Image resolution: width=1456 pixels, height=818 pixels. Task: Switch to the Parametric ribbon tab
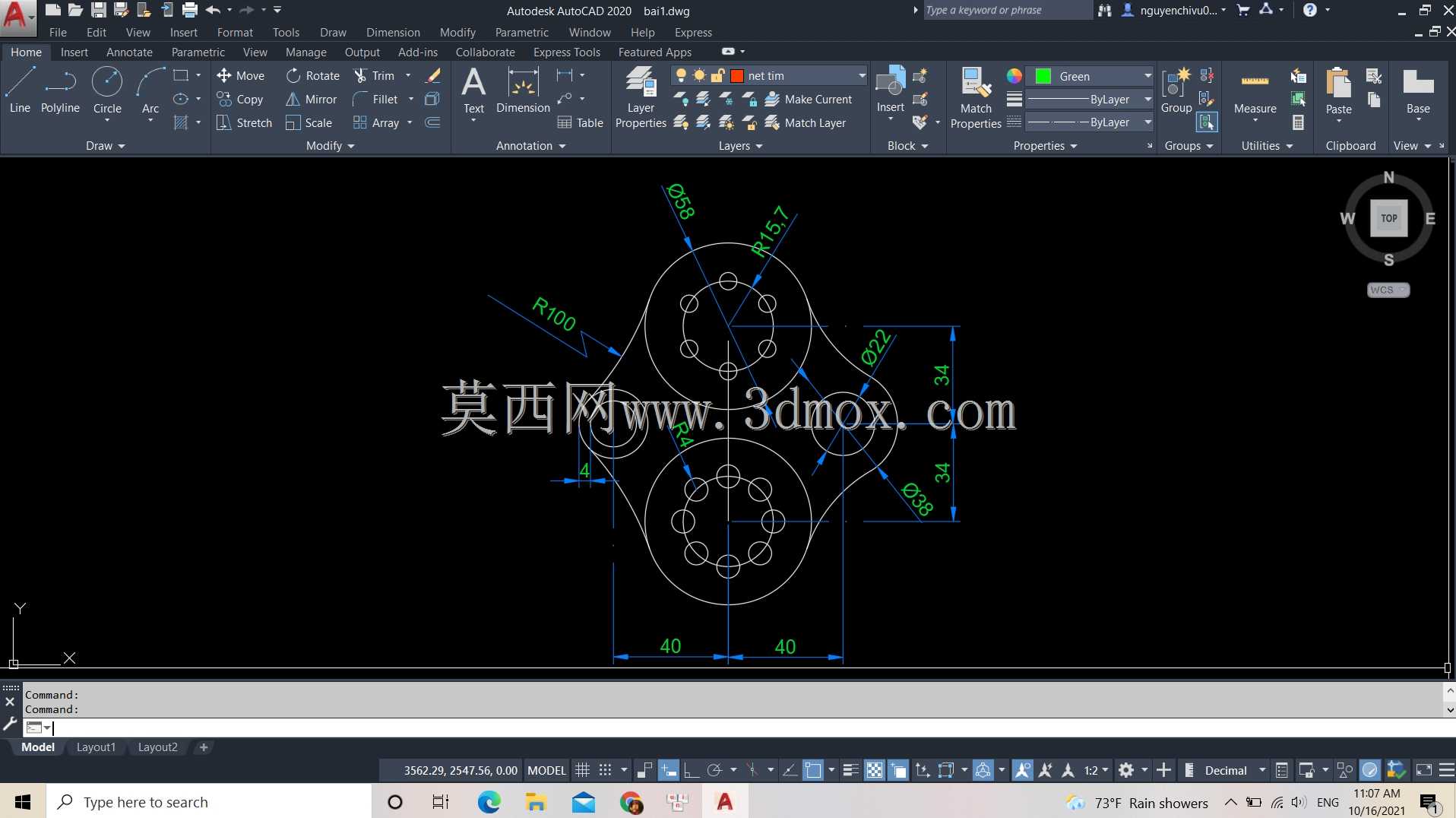coord(198,52)
